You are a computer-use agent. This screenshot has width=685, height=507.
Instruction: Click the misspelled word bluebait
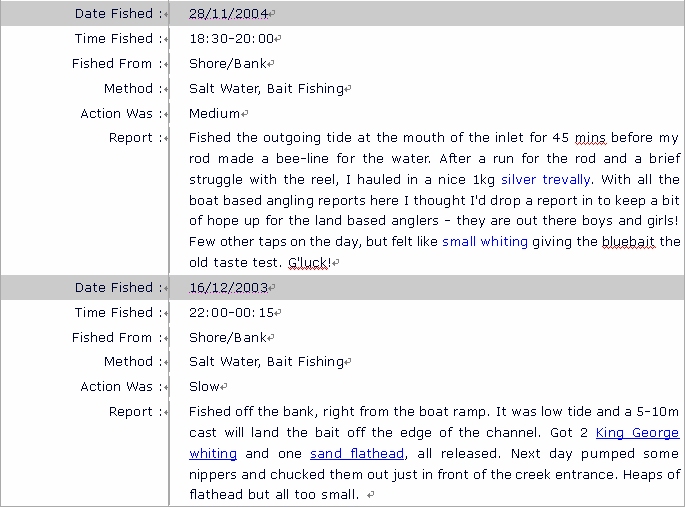[x=628, y=241]
